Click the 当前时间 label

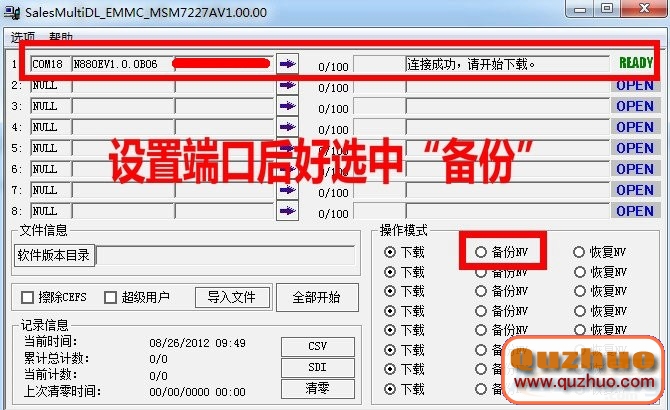click(x=50, y=342)
